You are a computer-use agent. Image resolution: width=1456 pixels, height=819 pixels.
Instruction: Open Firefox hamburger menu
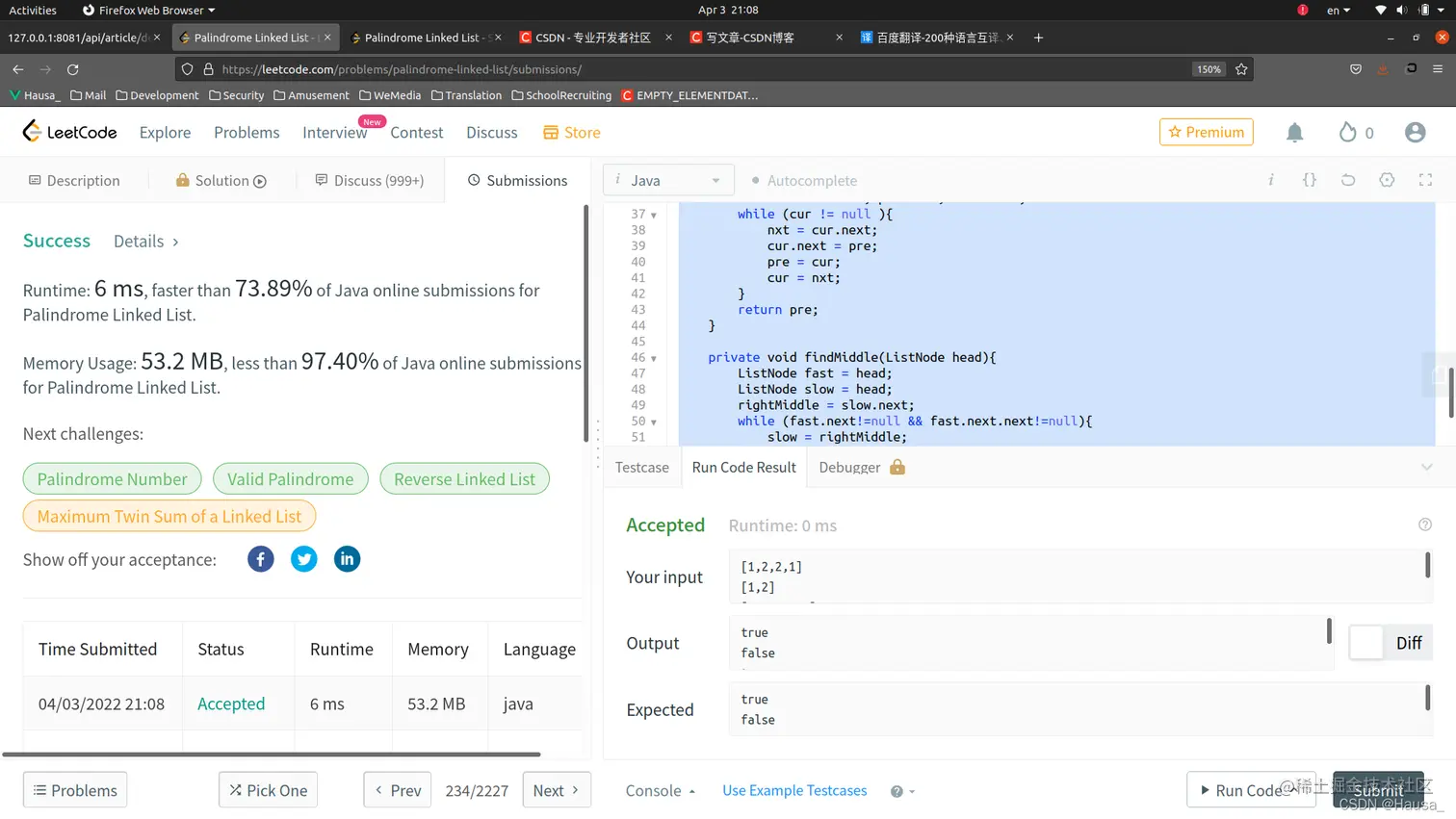tap(1437, 69)
